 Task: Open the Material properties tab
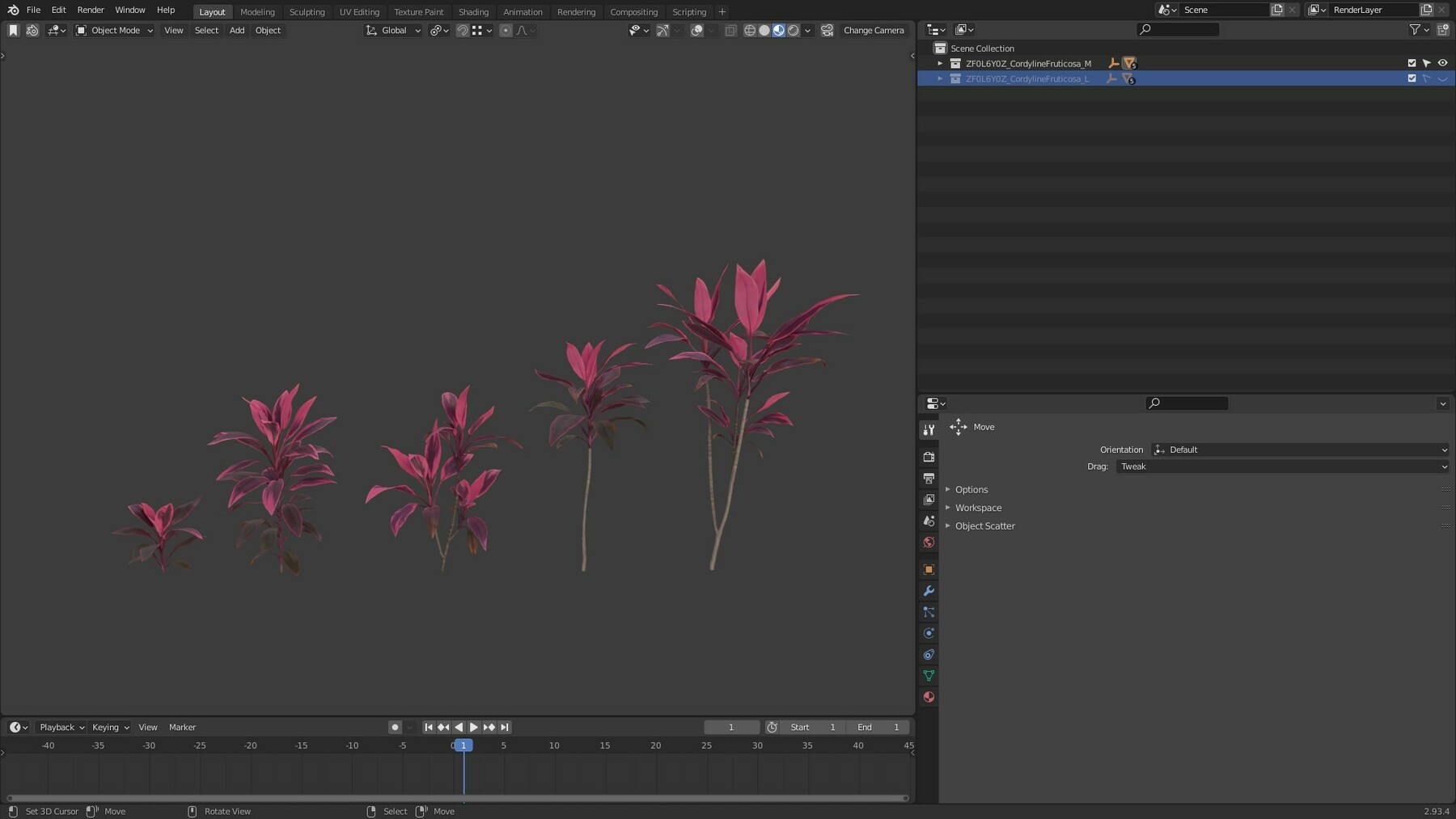(929, 697)
